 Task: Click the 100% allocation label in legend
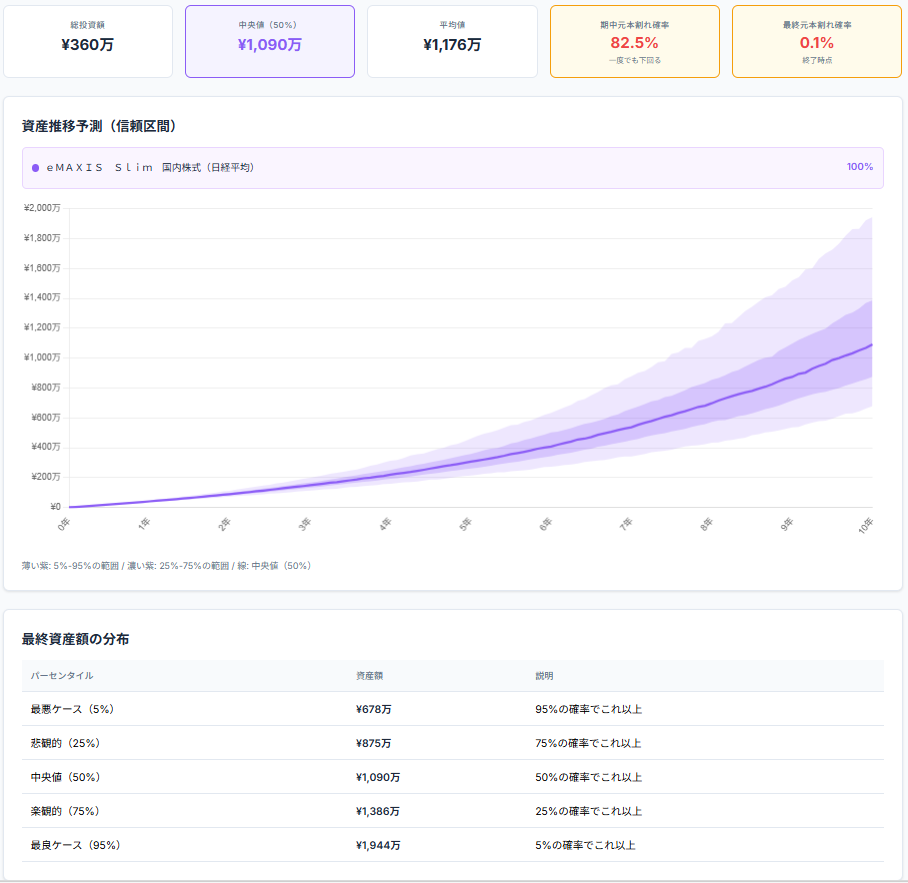pos(859,167)
